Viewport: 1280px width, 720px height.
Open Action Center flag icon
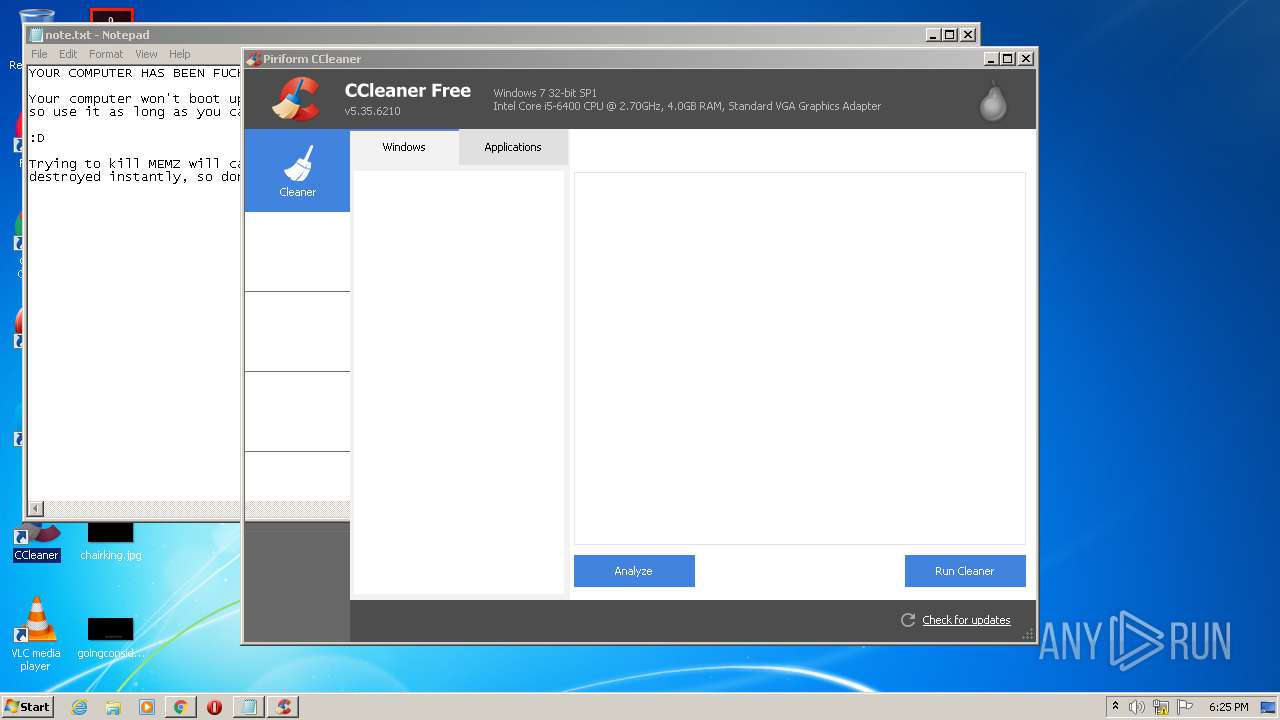click(1185, 707)
